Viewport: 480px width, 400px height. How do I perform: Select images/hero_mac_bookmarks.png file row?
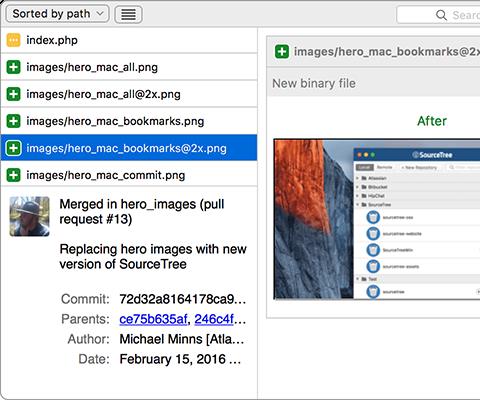click(129, 121)
